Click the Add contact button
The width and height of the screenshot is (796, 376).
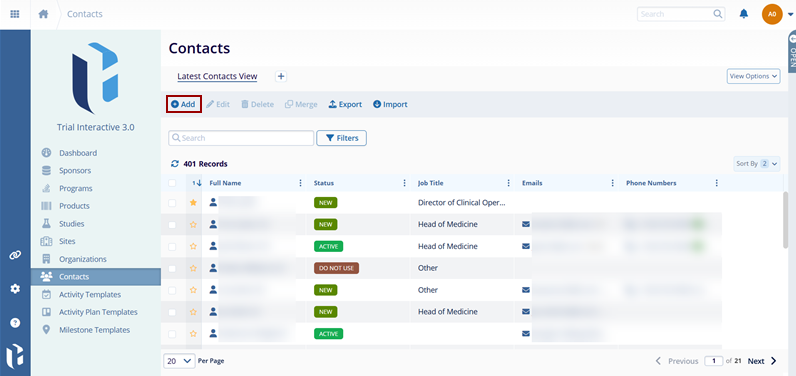183,104
